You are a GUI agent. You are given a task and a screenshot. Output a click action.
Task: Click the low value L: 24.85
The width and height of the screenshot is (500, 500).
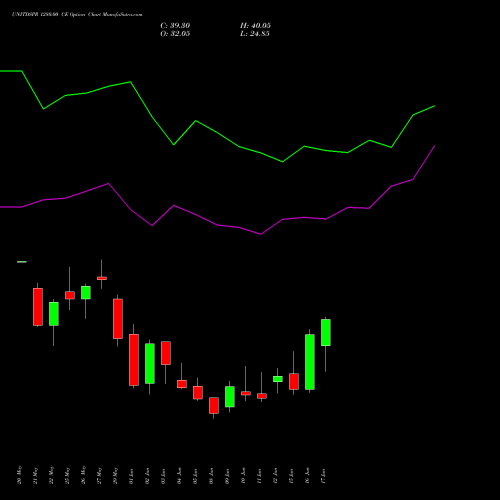click(x=255, y=34)
